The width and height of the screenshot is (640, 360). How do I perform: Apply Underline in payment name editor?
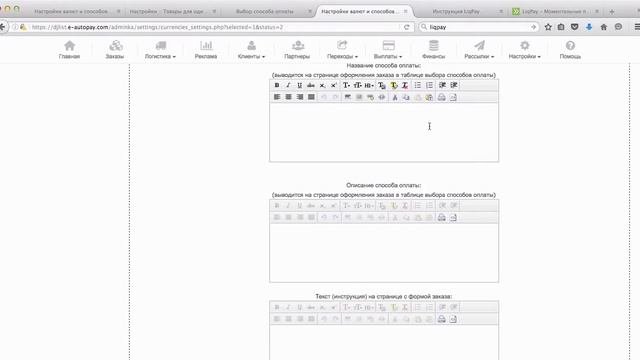(x=300, y=85)
